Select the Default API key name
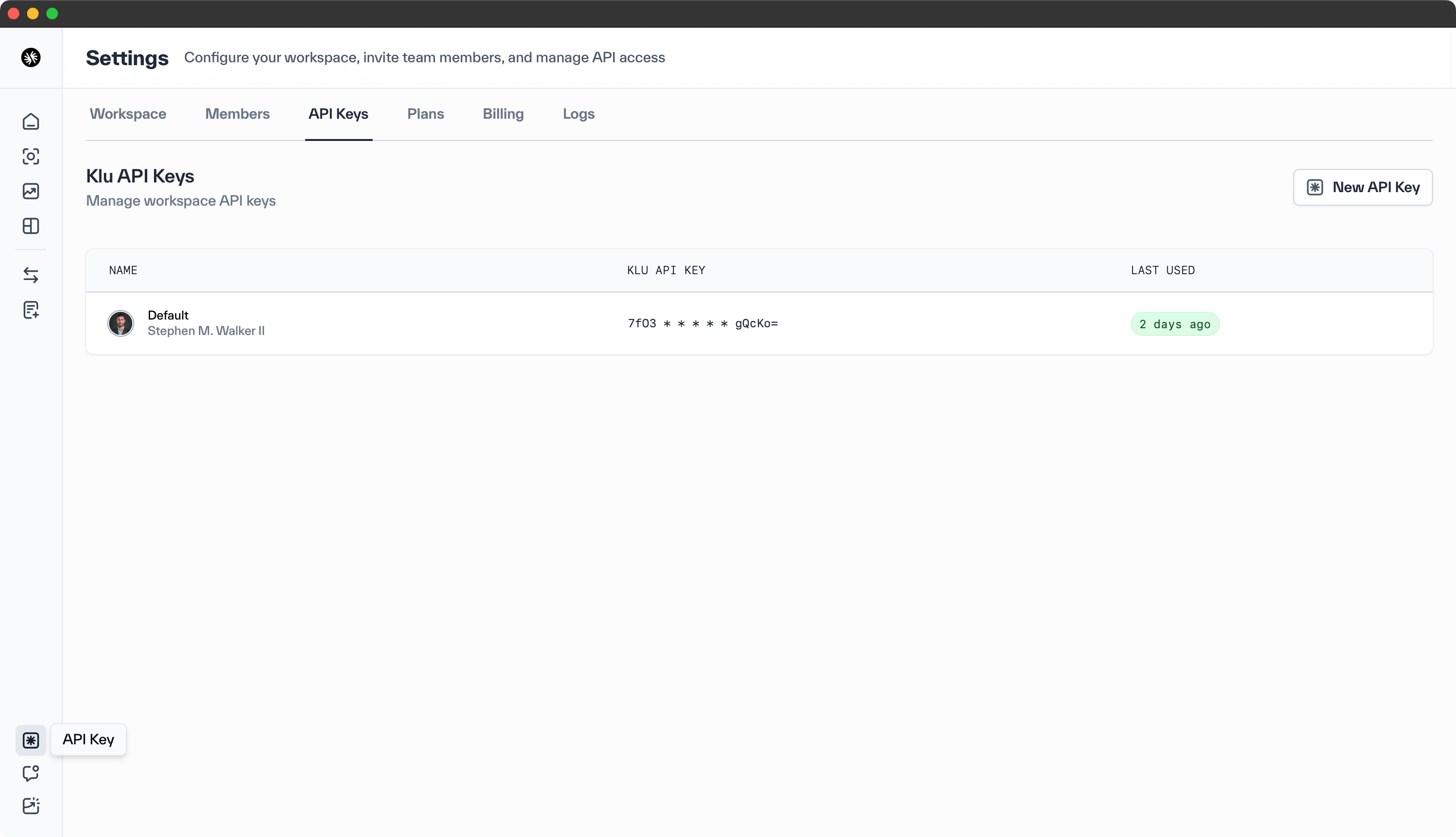This screenshot has width=1456, height=837. coord(168,315)
